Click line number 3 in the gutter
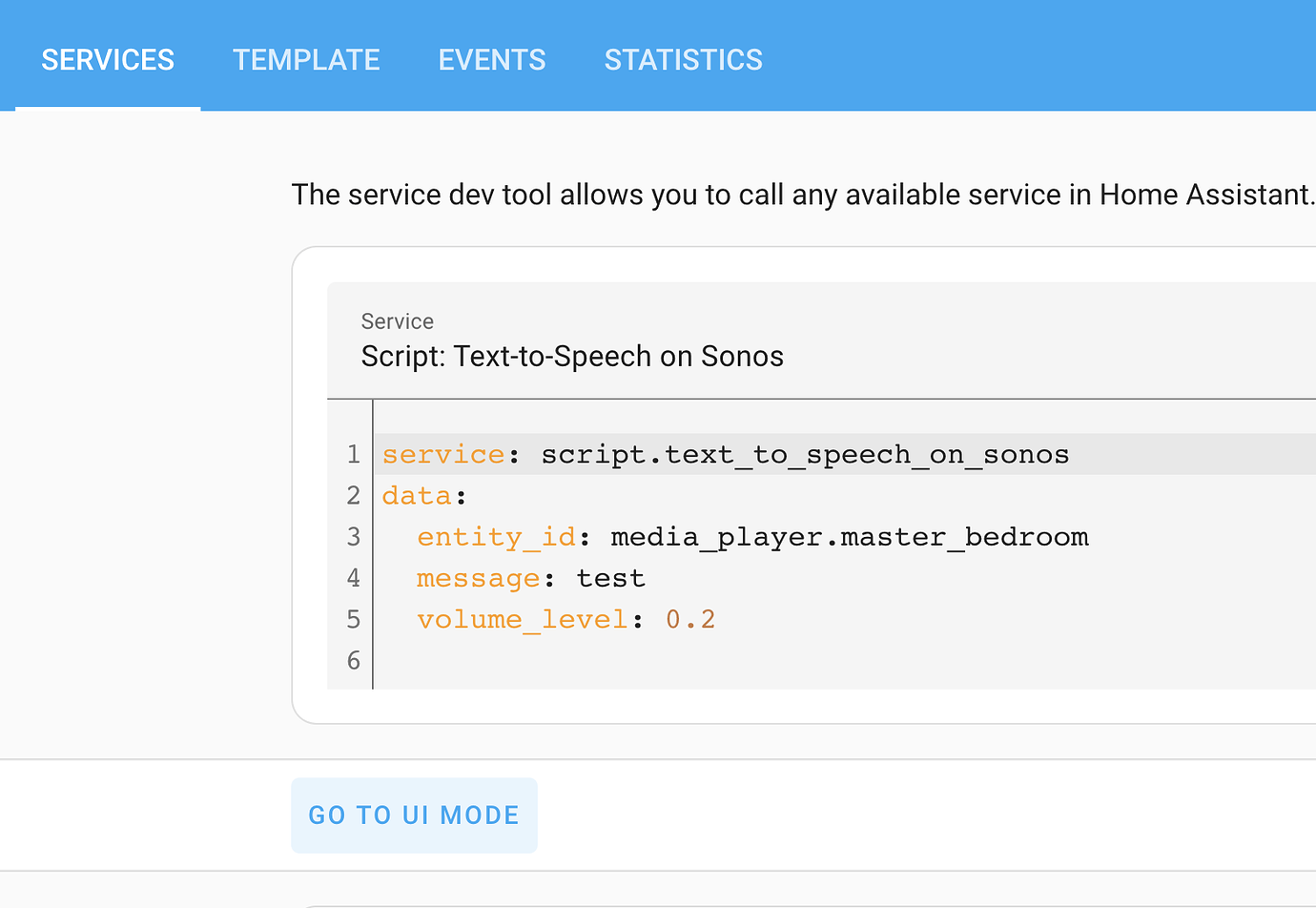The height and width of the screenshot is (908, 1316). coord(353,536)
